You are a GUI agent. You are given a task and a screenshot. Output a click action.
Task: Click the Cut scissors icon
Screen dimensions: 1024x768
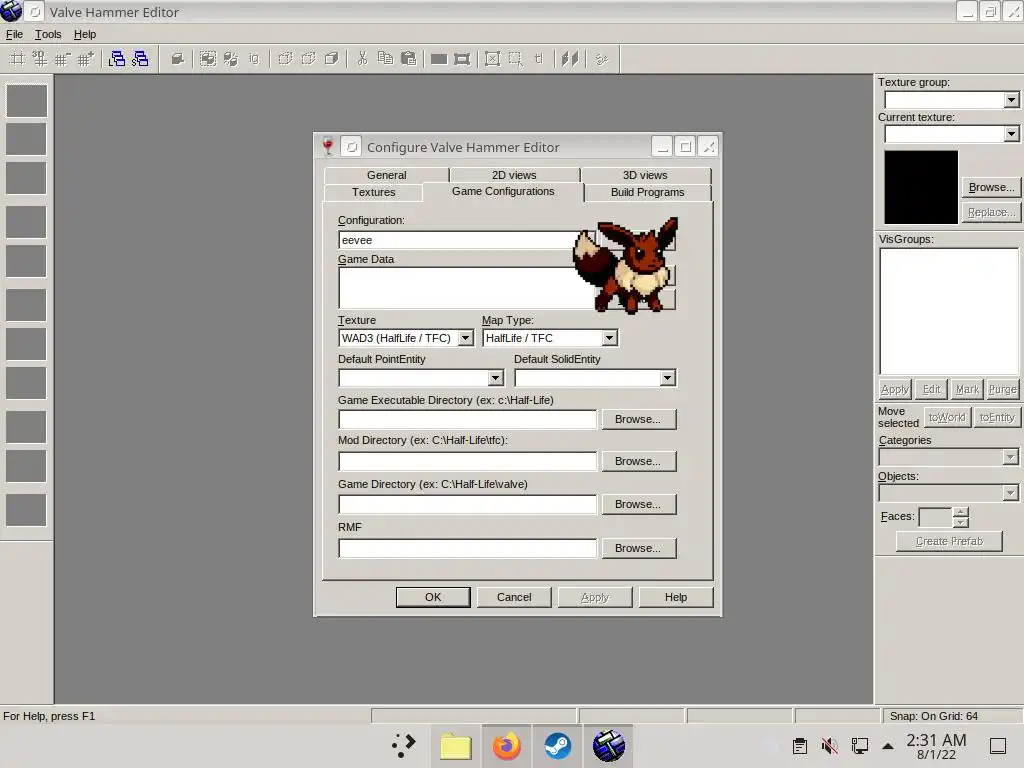(x=362, y=59)
